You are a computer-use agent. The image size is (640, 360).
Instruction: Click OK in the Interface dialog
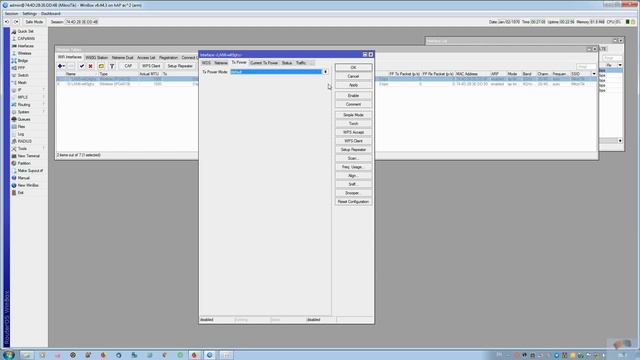tap(353, 67)
